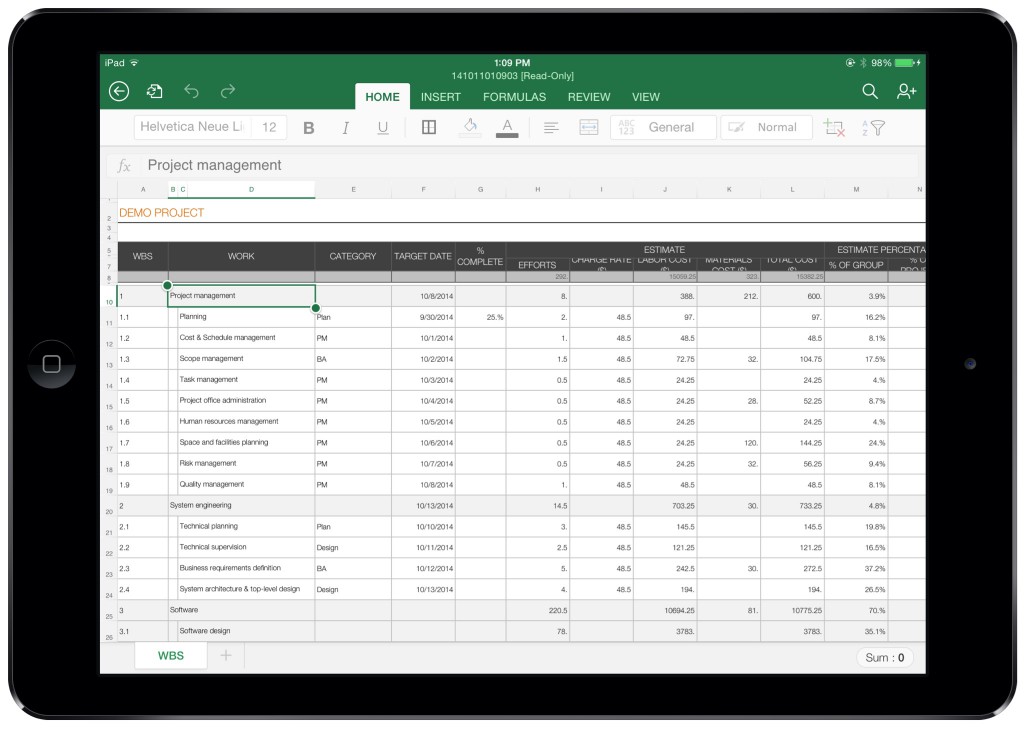Screen dimensions: 1024x729
Task: Select the 10775.25 total cost cell
Action: 792,610
